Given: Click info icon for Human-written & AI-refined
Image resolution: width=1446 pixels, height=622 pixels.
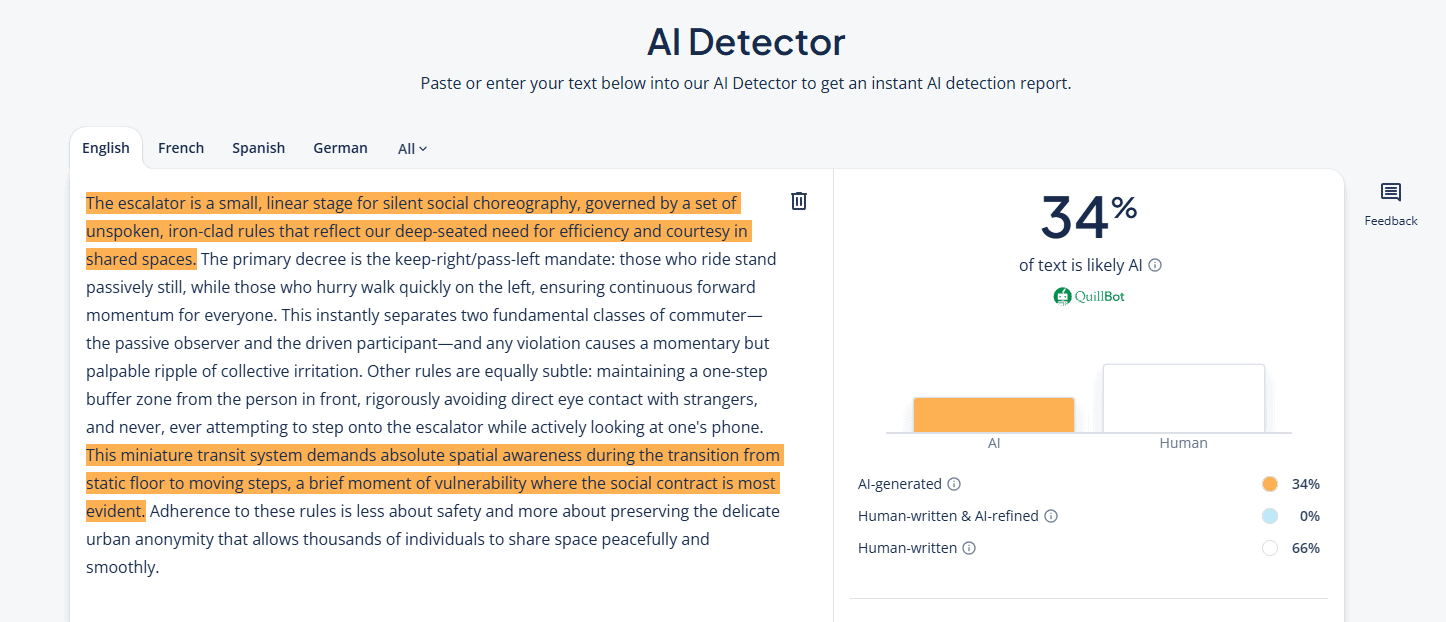Looking at the screenshot, I should (x=1051, y=516).
